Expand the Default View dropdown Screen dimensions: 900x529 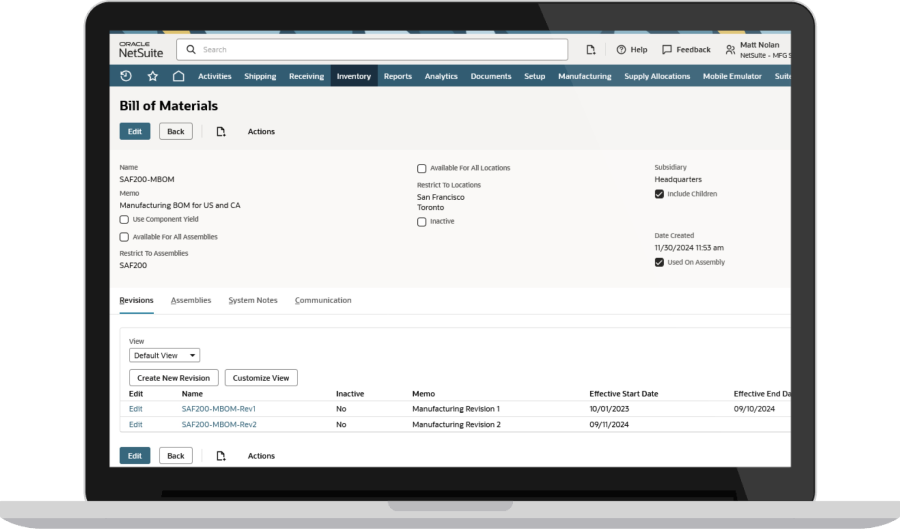(x=165, y=355)
